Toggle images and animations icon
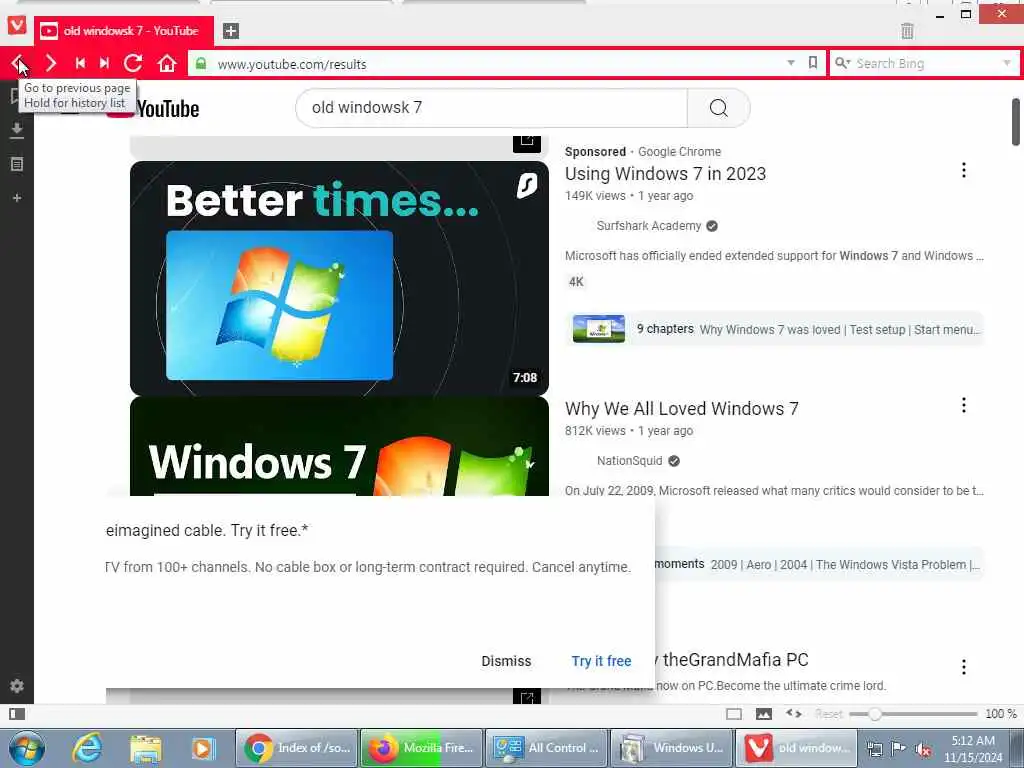The image size is (1024, 768). pyautogui.click(x=763, y=714)
